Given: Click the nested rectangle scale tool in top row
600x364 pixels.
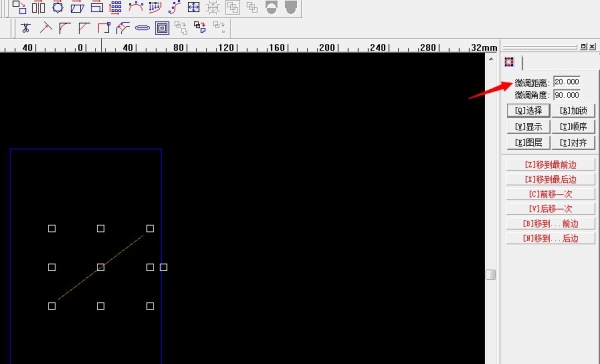Looking at the screenshot, I should pyautogui.click(x=97, y=7).
